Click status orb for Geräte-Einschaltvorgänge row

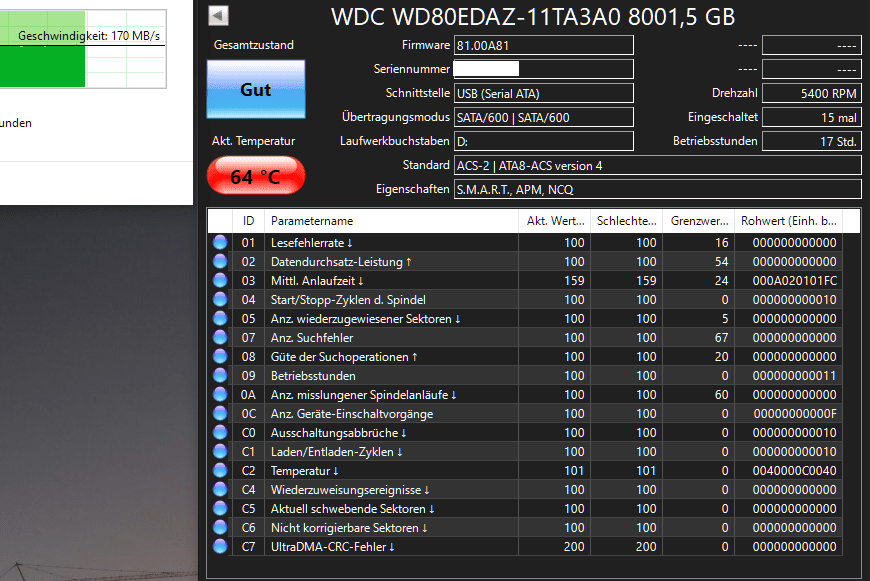coord(220,413)
